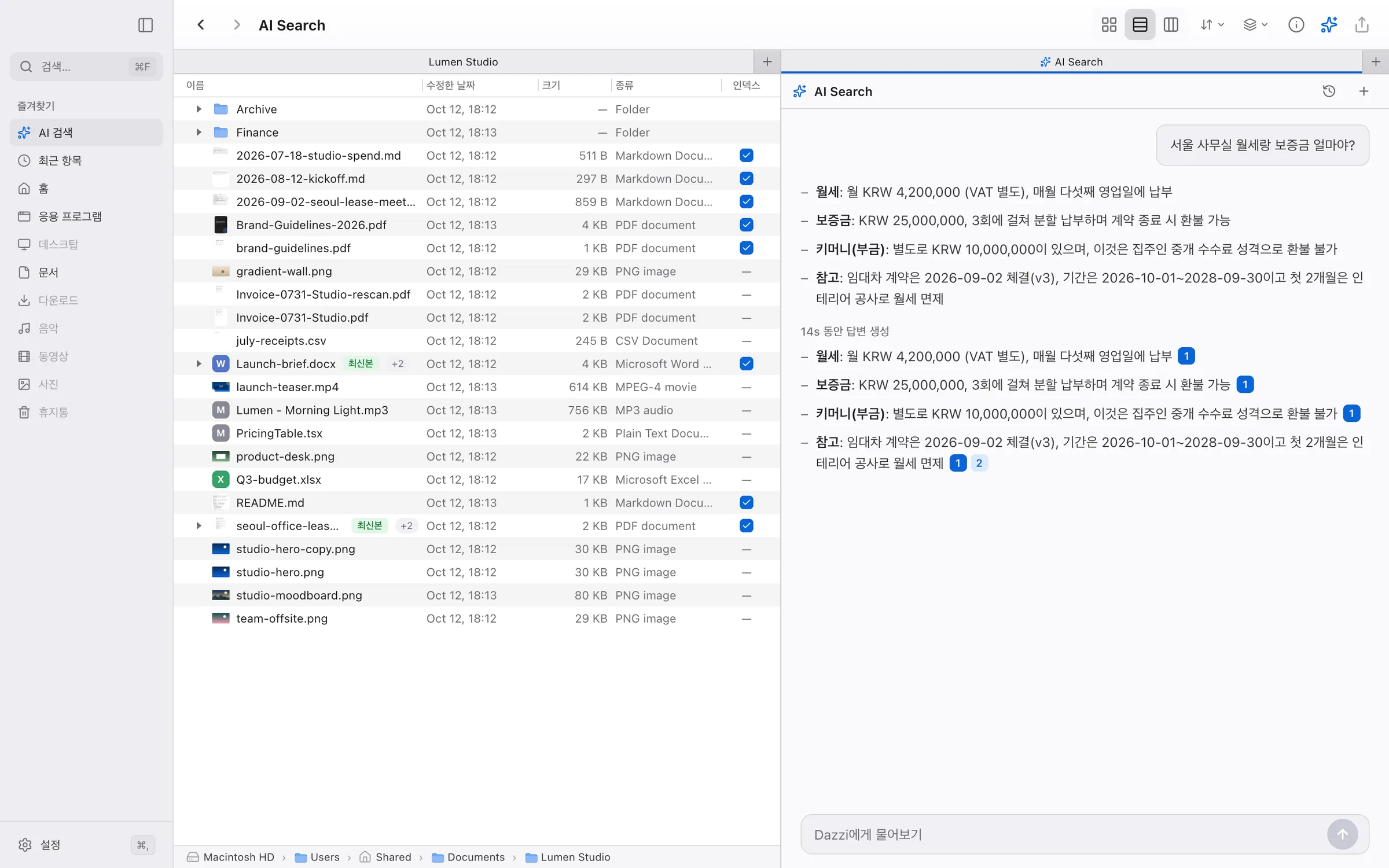Select the AI Search tab
Image resolution: width=1389 pixels, height=868 pixels.
click(1071, 62)
